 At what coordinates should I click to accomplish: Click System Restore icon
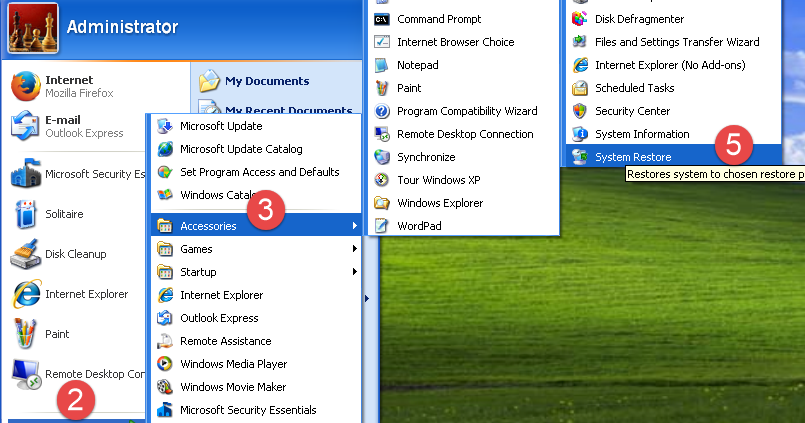click(x=580, y=157)
